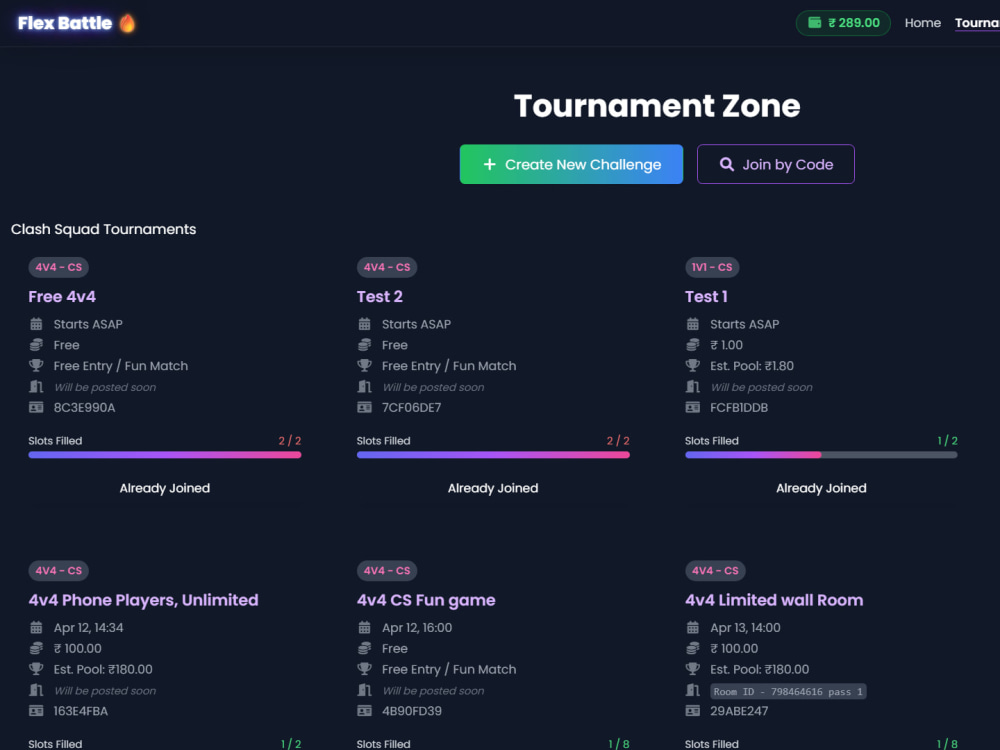Click ID card icon beside 163E4FBA

[x=36, y=711]
